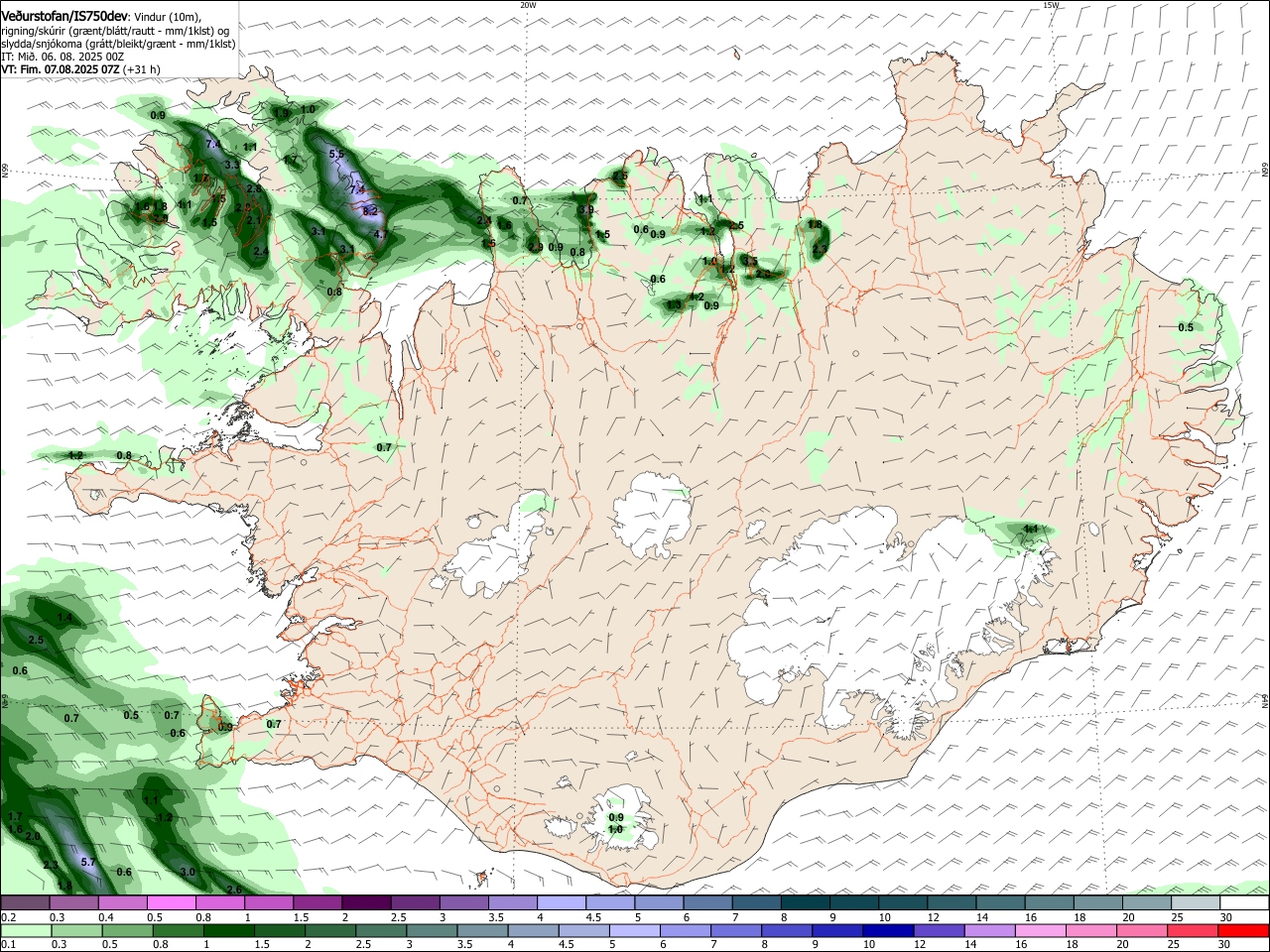Screen dimensions: 1270x952
Task: Click the 'VT: Fim. 07.08.2025 07Z (+31 h)' line
Action: click(x=80, y=69)
